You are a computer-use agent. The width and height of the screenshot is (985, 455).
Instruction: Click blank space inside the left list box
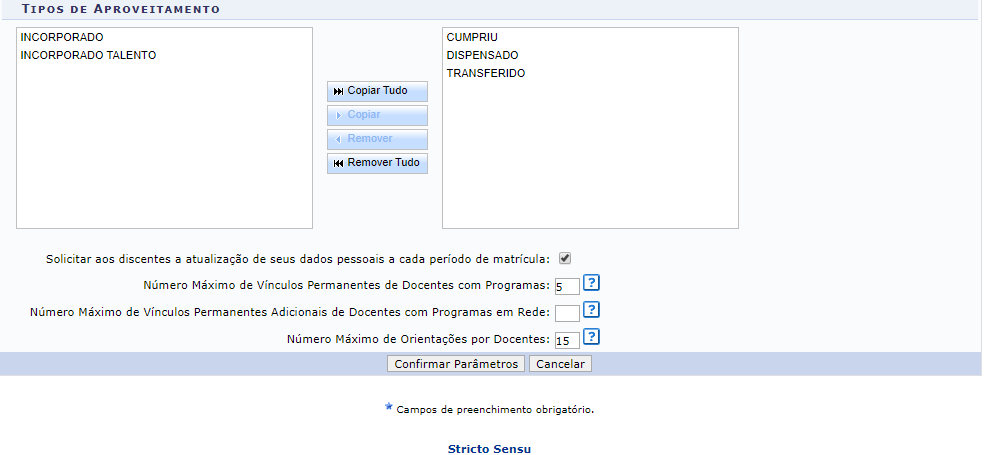164,150
